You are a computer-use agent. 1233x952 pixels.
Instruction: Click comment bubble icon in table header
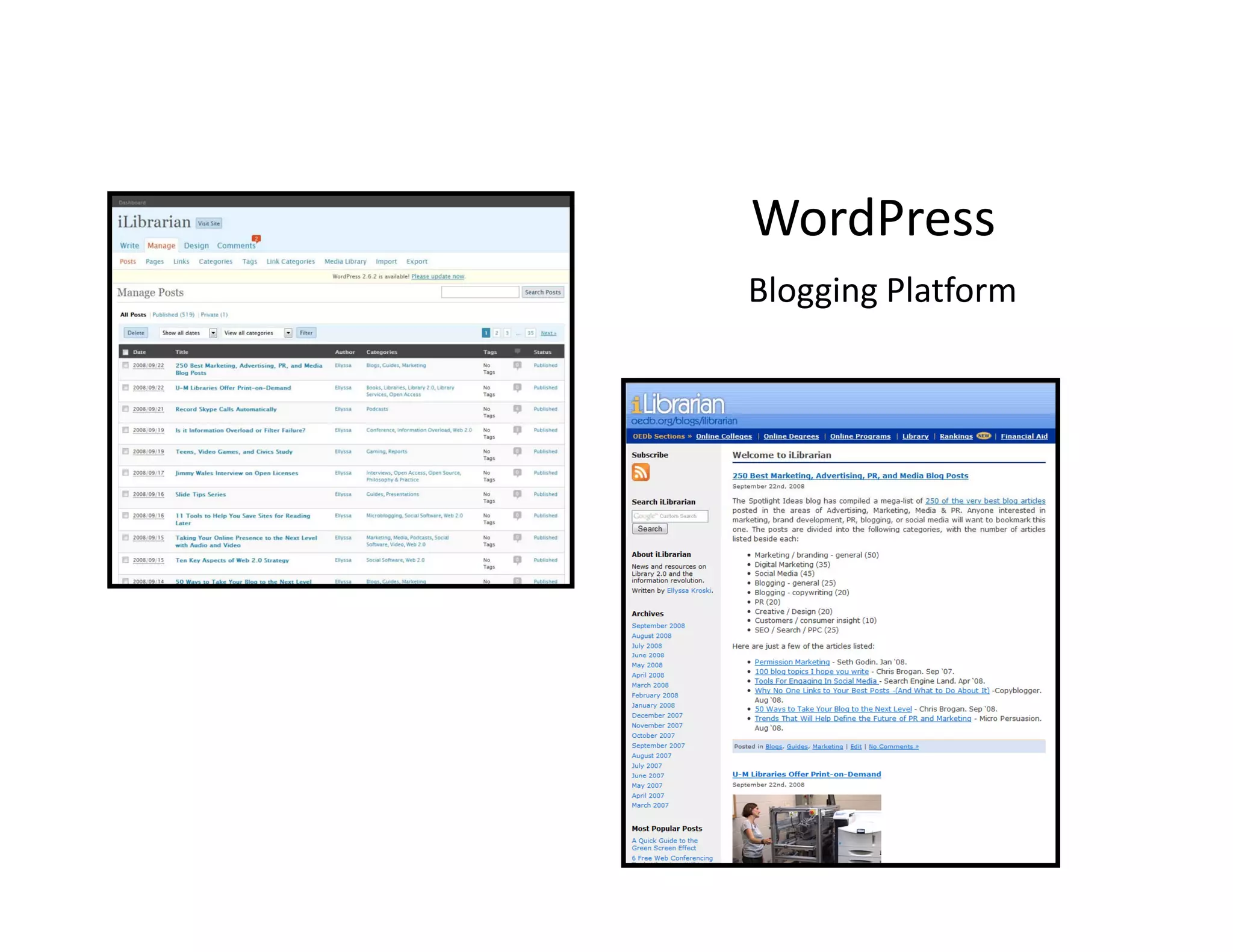pos(517,351)
